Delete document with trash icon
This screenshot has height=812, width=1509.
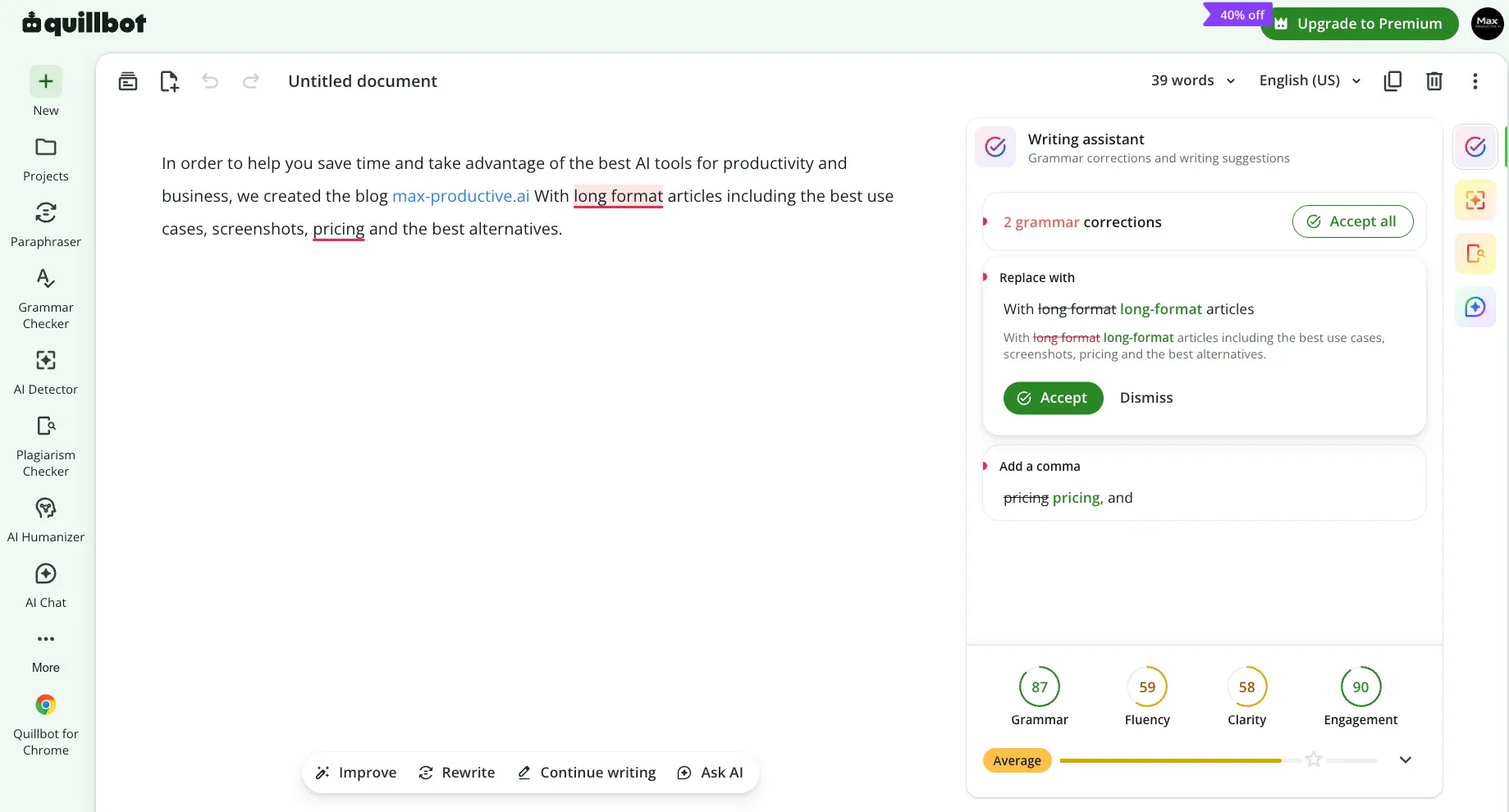click(x=1434, y=80)
